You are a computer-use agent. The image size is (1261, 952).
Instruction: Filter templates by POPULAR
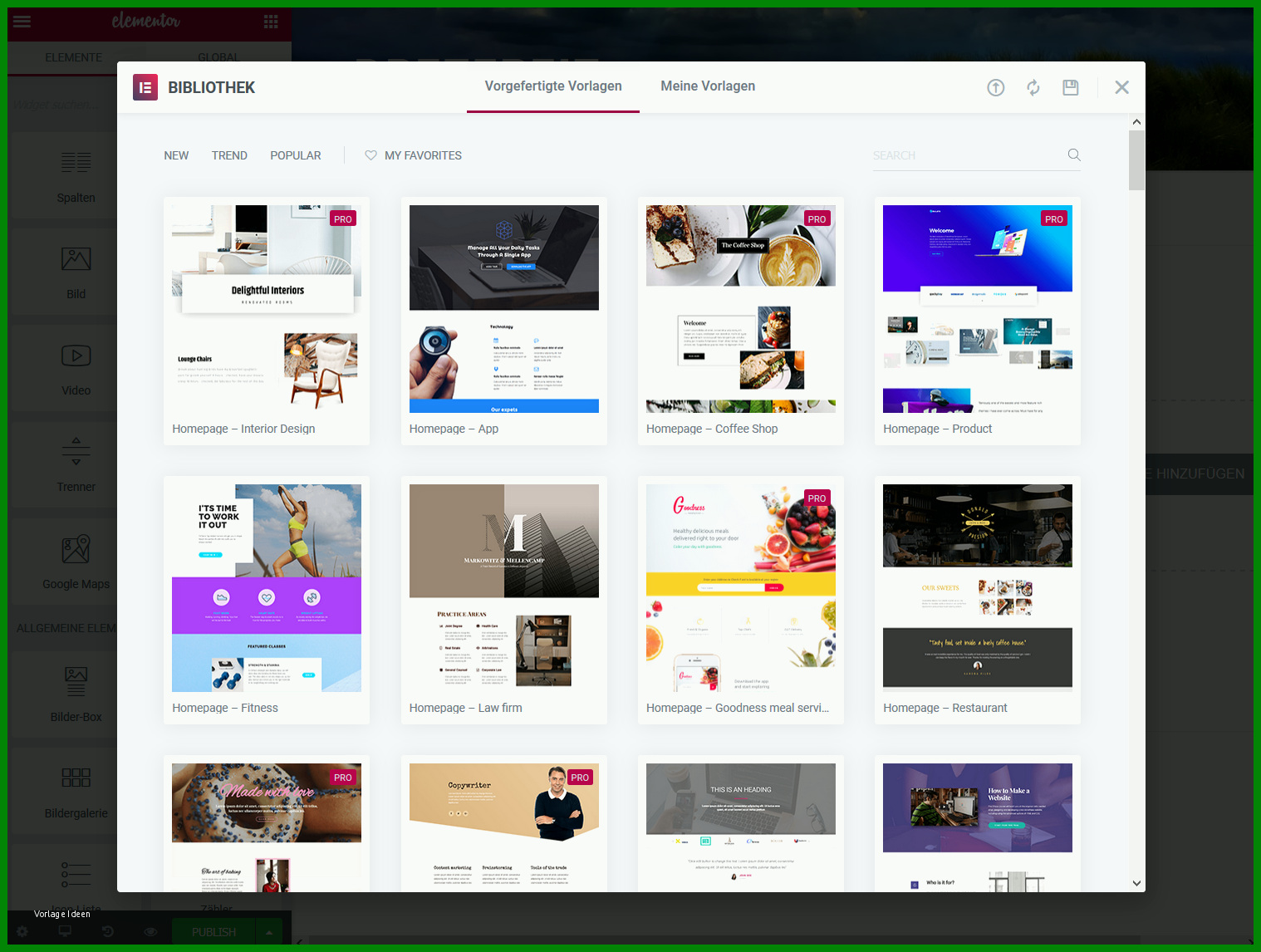tap(296, 155)
